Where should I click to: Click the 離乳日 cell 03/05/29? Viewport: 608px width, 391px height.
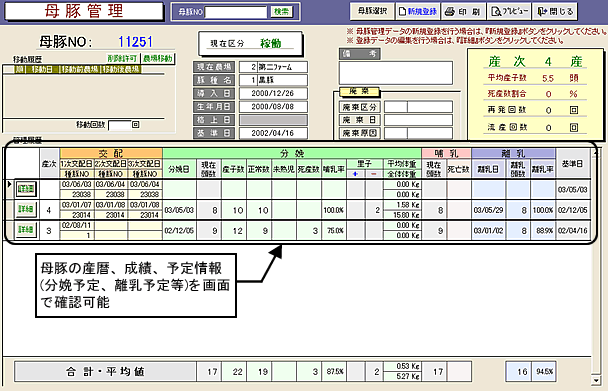pyautogui.click(x=488, y=210)
